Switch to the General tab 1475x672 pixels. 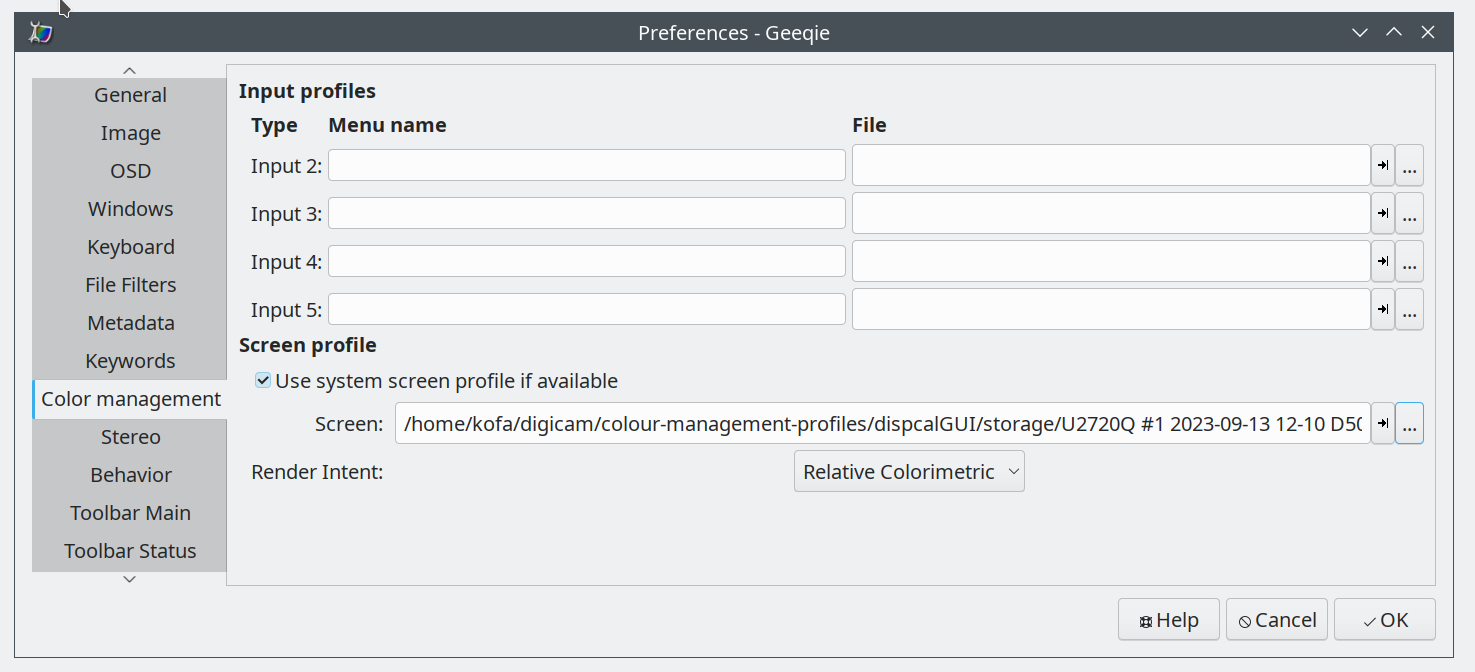(x=130, y=95)
